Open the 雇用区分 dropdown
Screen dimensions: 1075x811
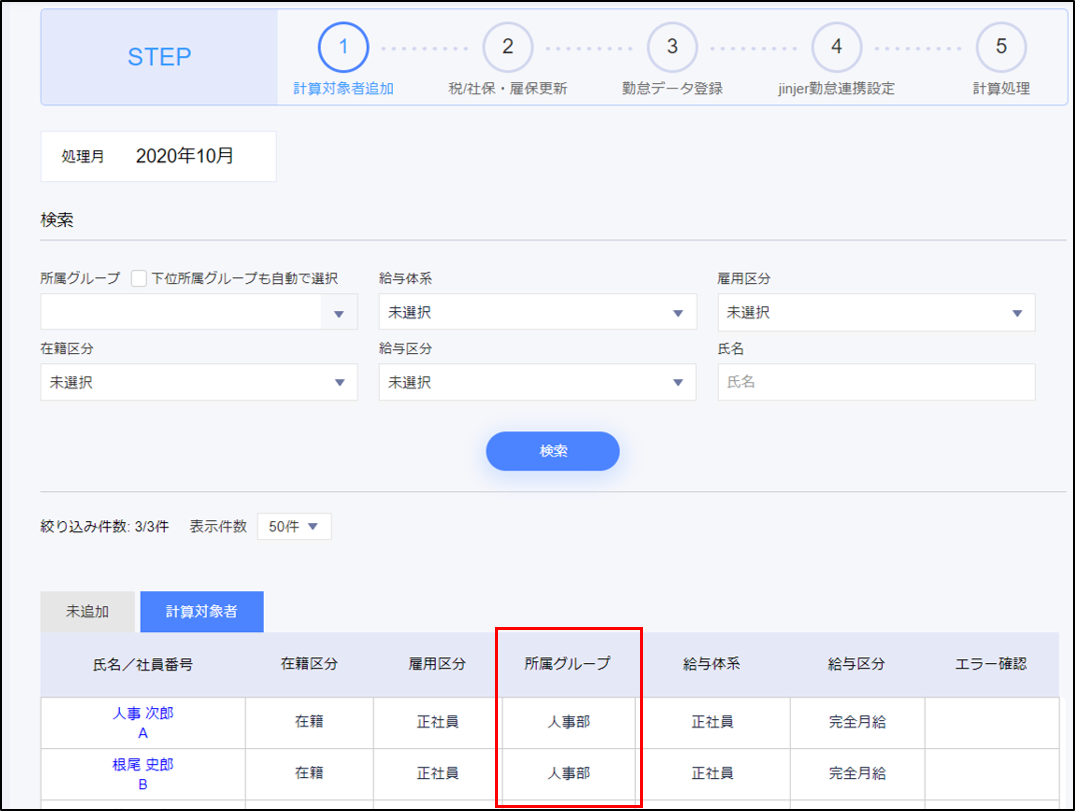(x=876, y=313)
